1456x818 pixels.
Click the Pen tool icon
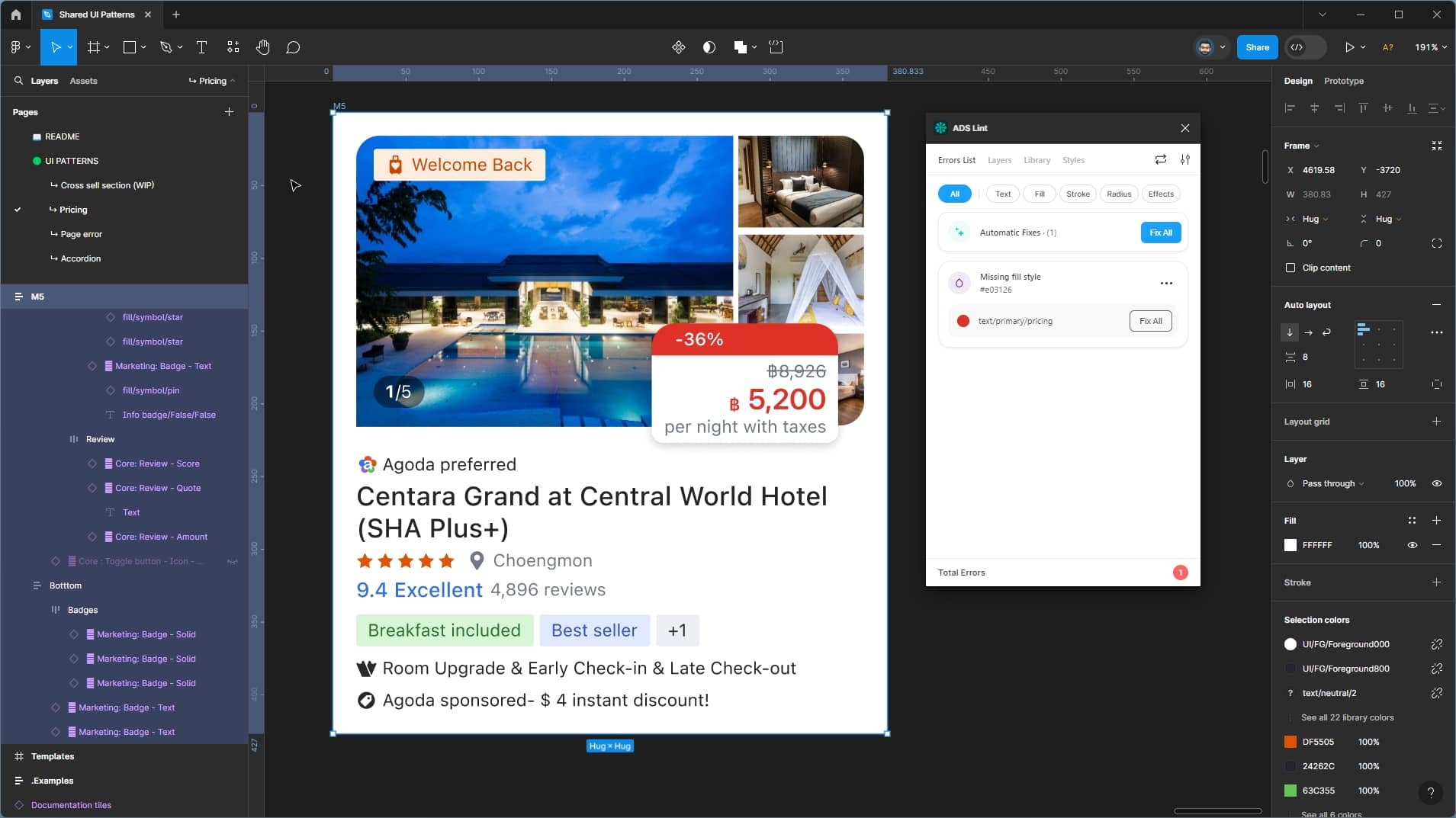[x=166, y=47]
